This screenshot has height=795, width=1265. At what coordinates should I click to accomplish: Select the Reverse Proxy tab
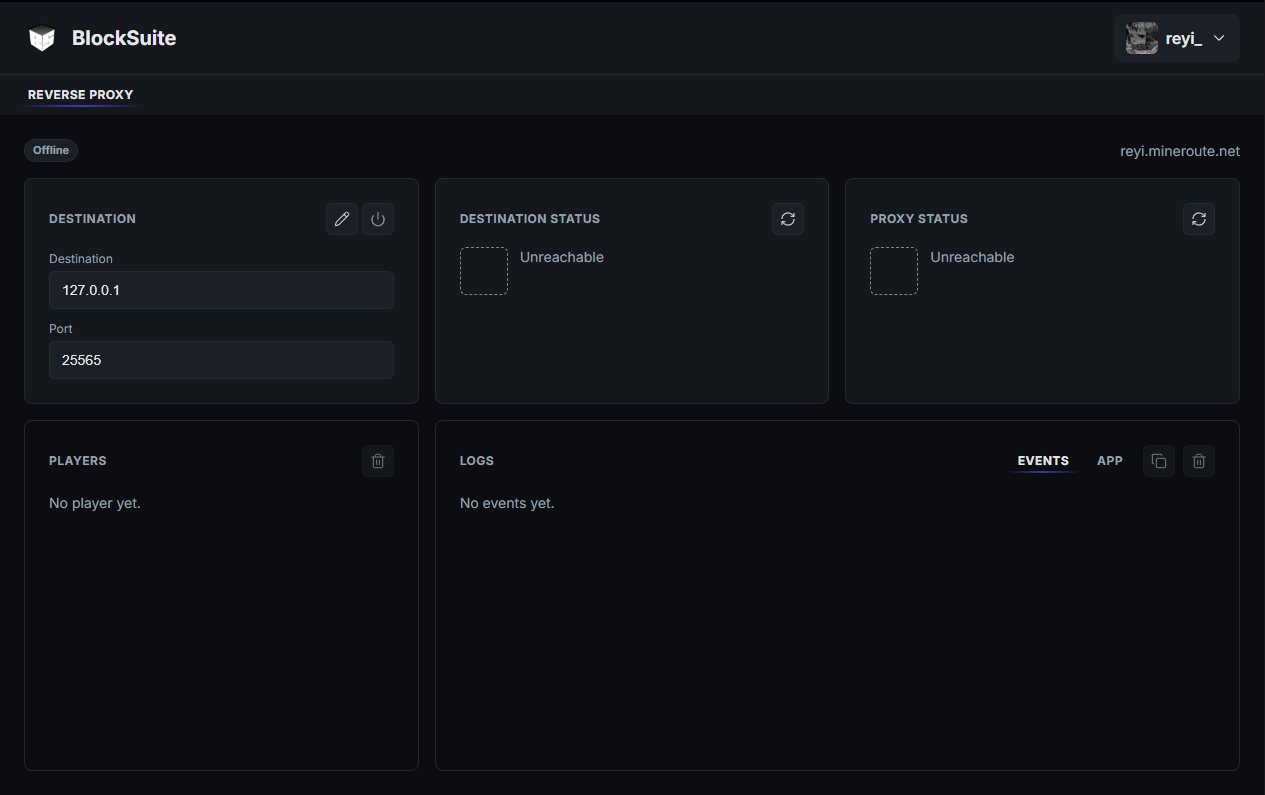pos(81,95)
